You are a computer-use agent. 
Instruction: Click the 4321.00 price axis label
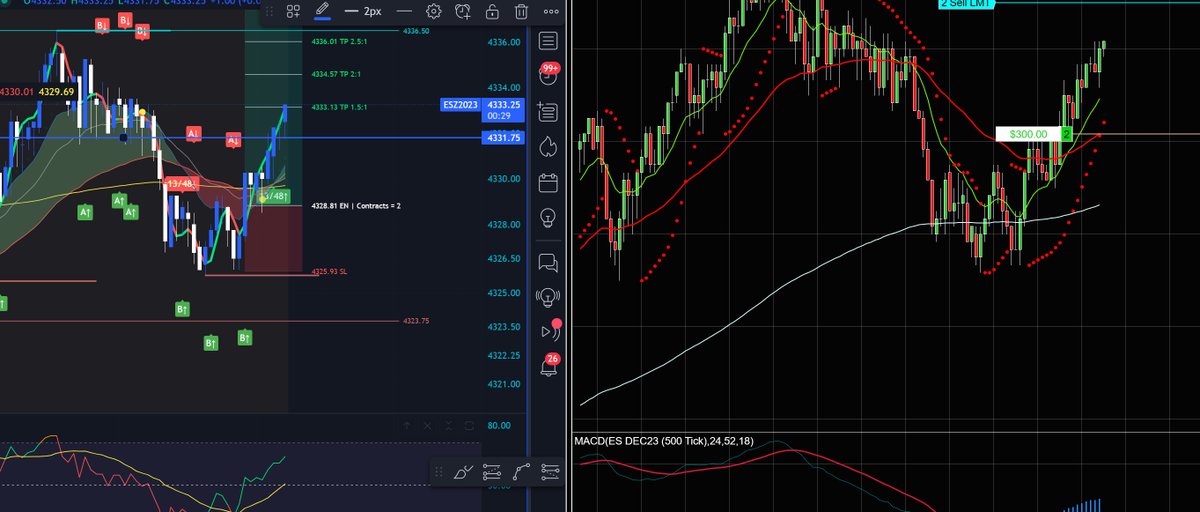[503, 384]
